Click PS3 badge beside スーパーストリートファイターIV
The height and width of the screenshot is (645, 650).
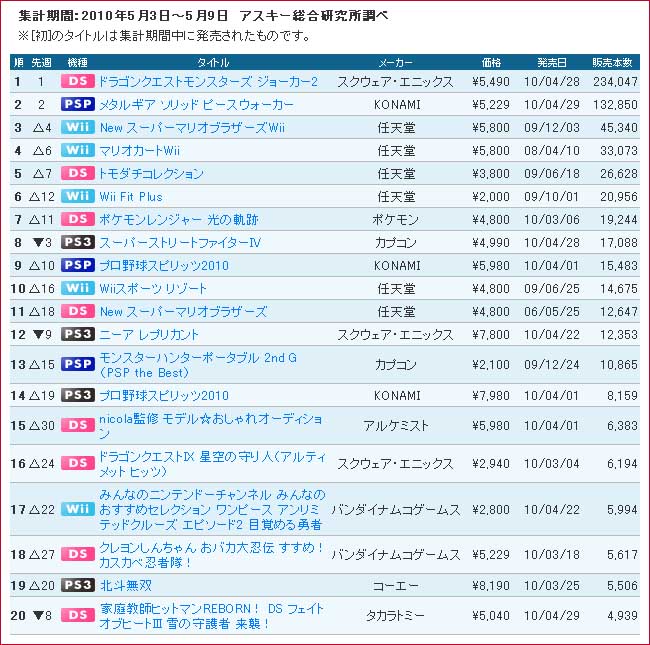78,242
